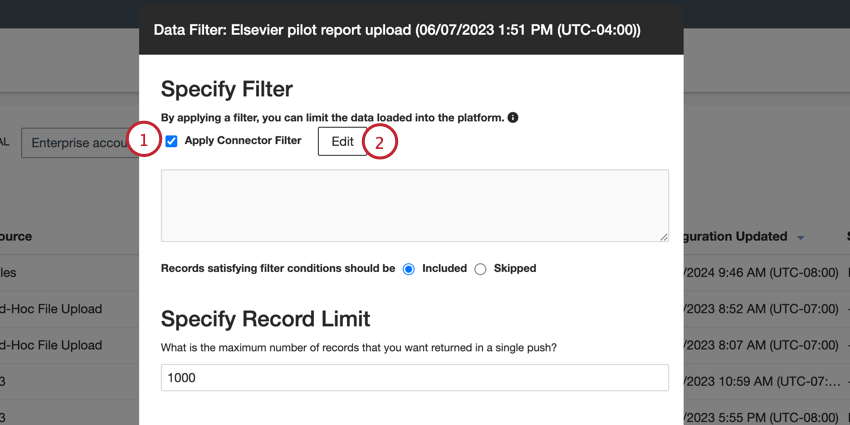
Task: Click the info icon beside filter description
Action: (x=513, y=118)
